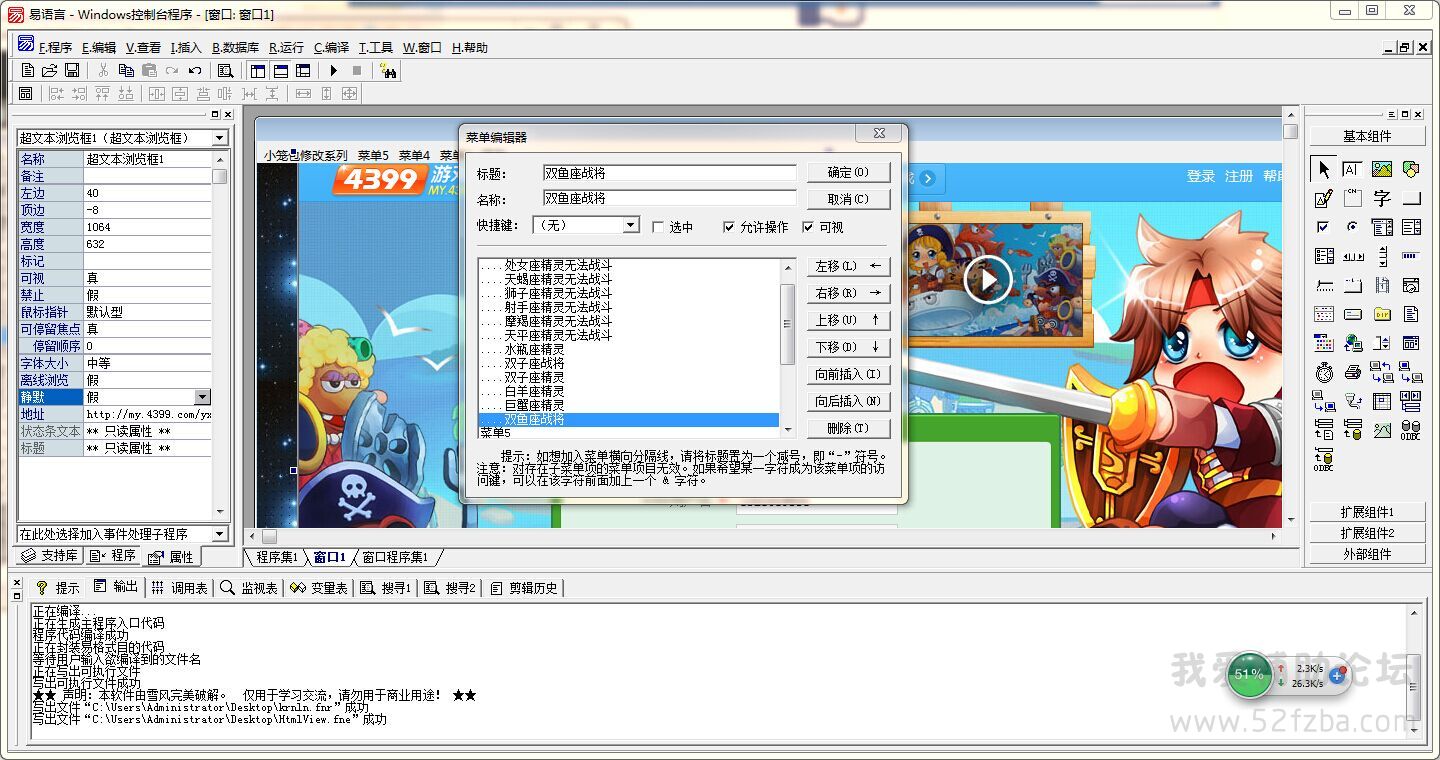
Task: Click the 确定(O) button
Action: point(848,172)
